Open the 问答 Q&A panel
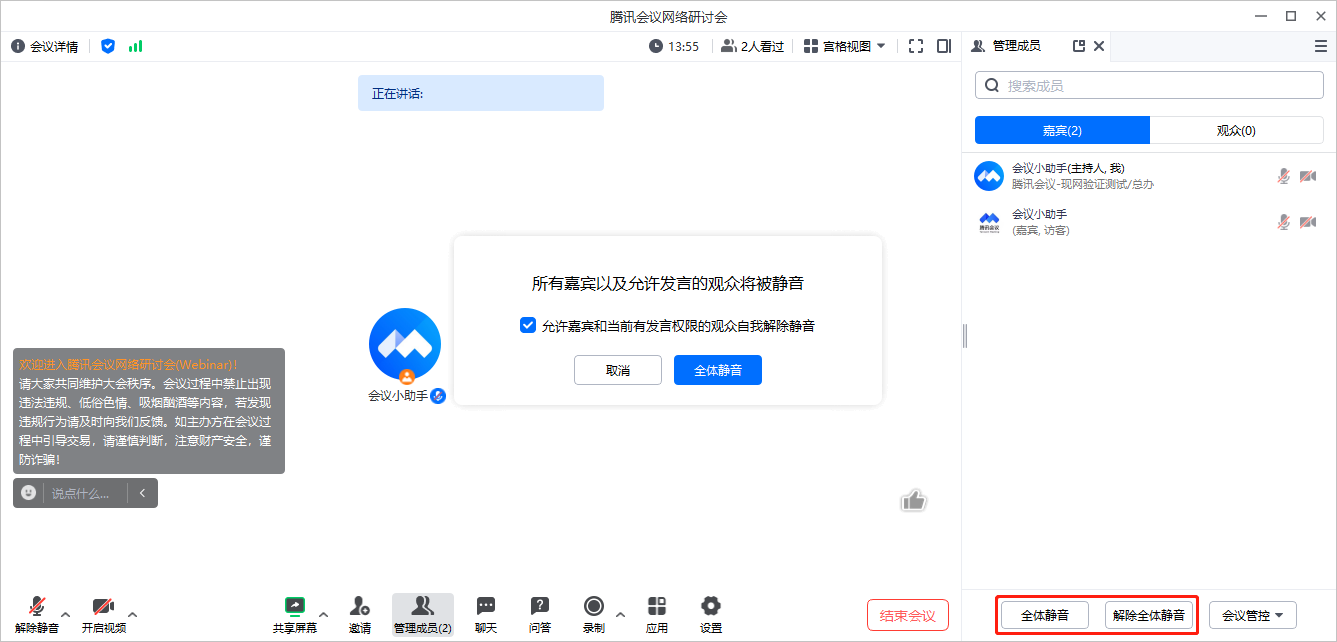The image size is (1337, 642). pyautogui.click(x=540, y=615)
